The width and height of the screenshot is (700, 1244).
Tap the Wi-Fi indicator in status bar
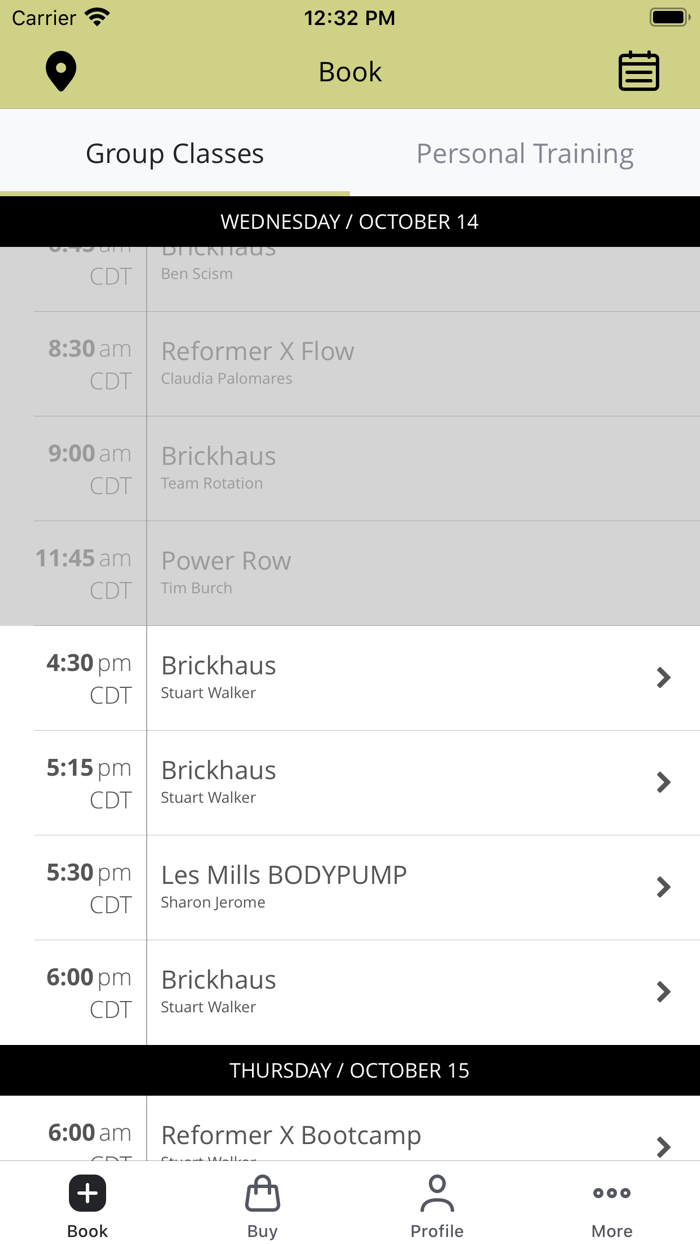pos(96,16)
